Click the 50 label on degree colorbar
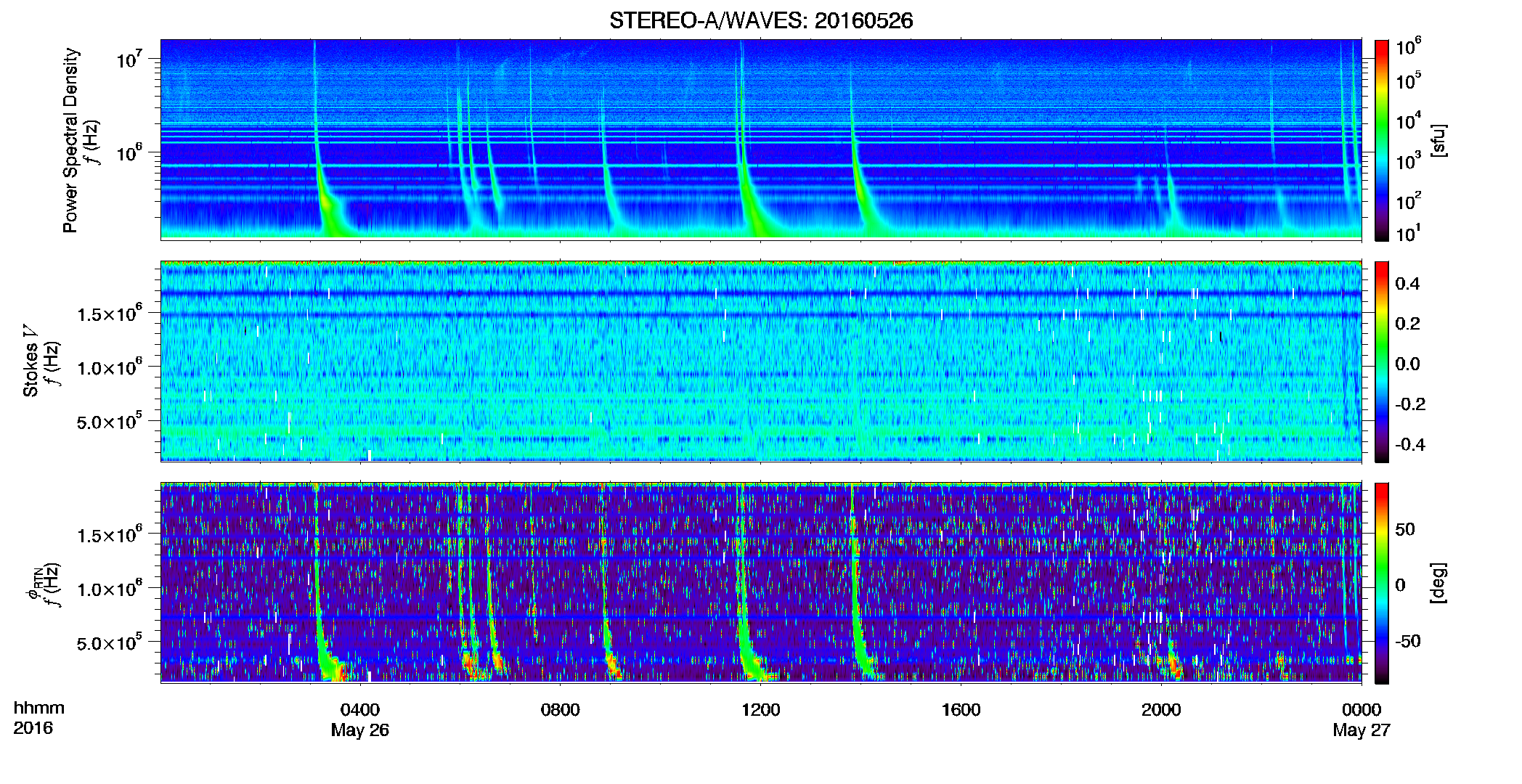Screen dimensions: 1522x784 [1405, 528]
